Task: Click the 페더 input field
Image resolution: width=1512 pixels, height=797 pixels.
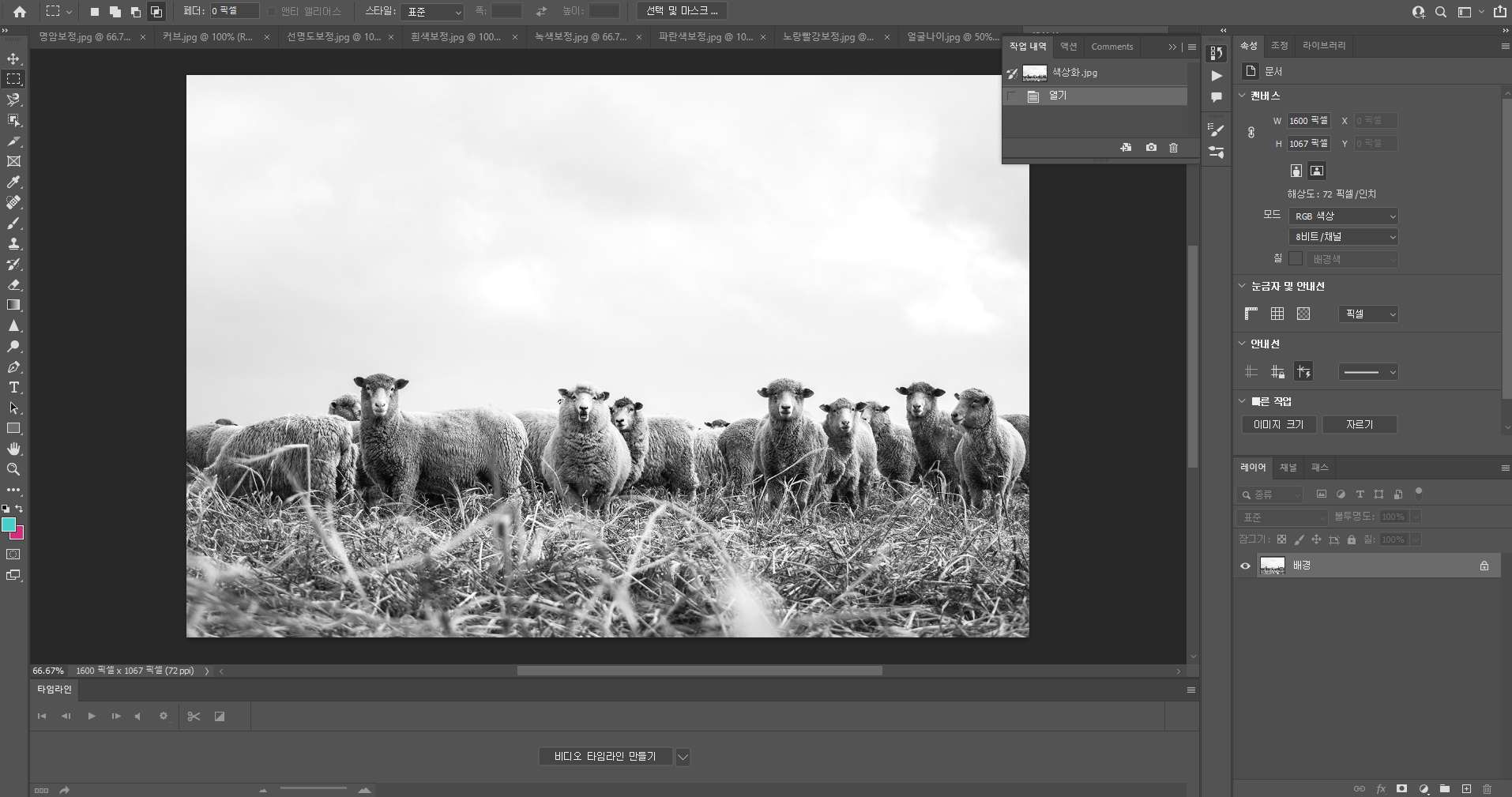Action: point(235,11)
